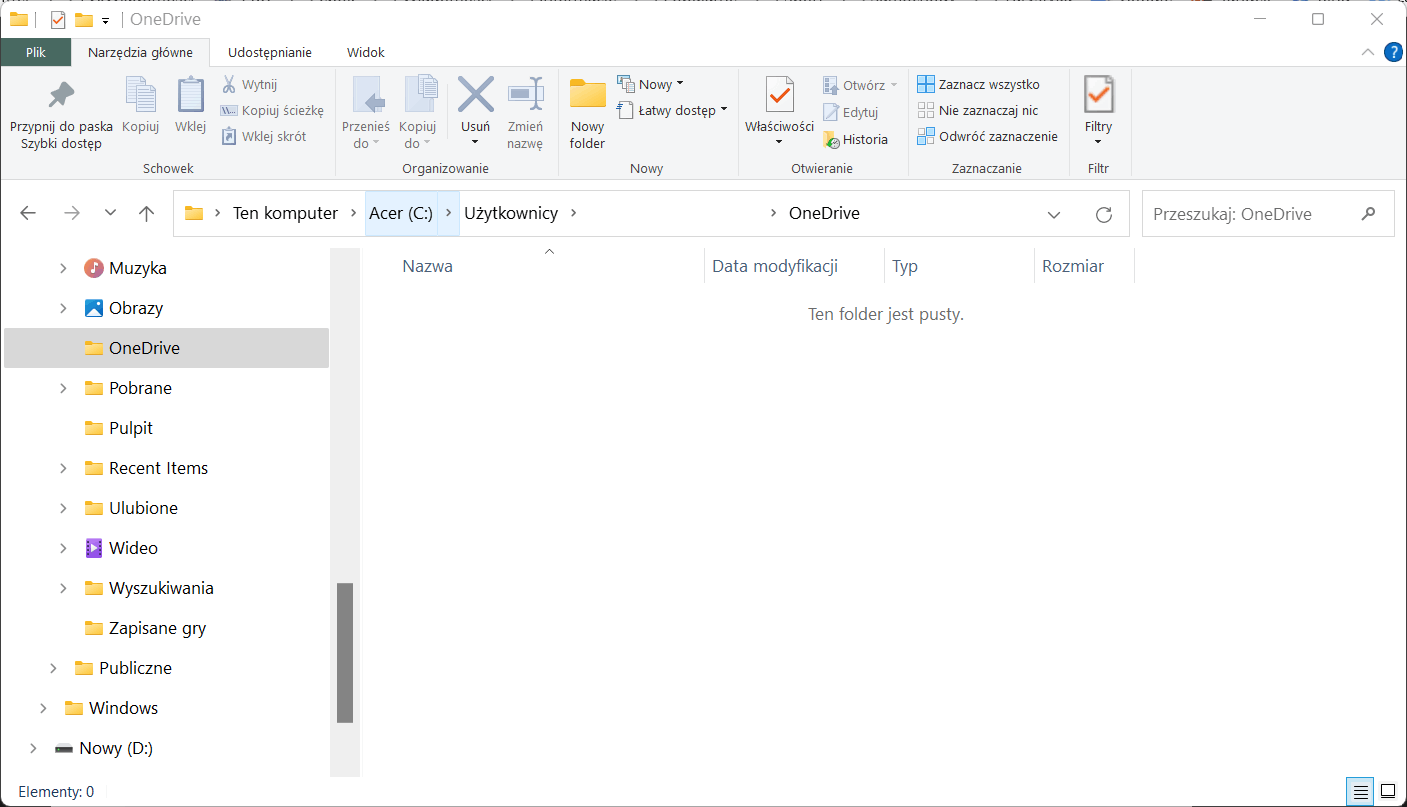
Task: Open the Plik tab
Action: click(36, 53)
